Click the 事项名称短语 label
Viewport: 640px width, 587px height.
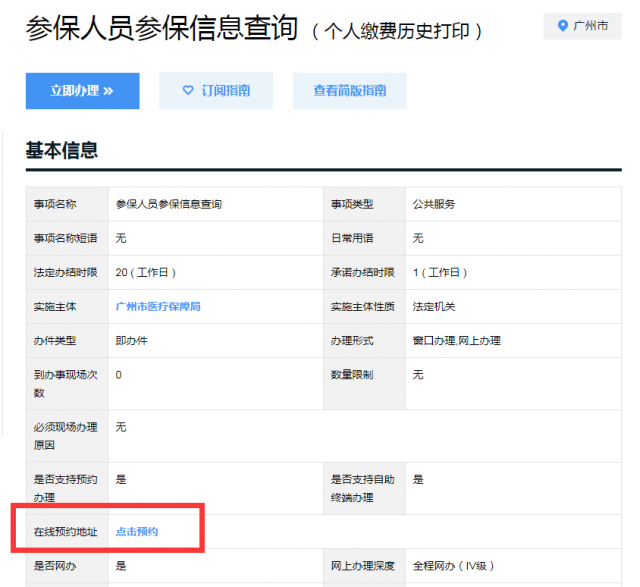click(65, 238)
